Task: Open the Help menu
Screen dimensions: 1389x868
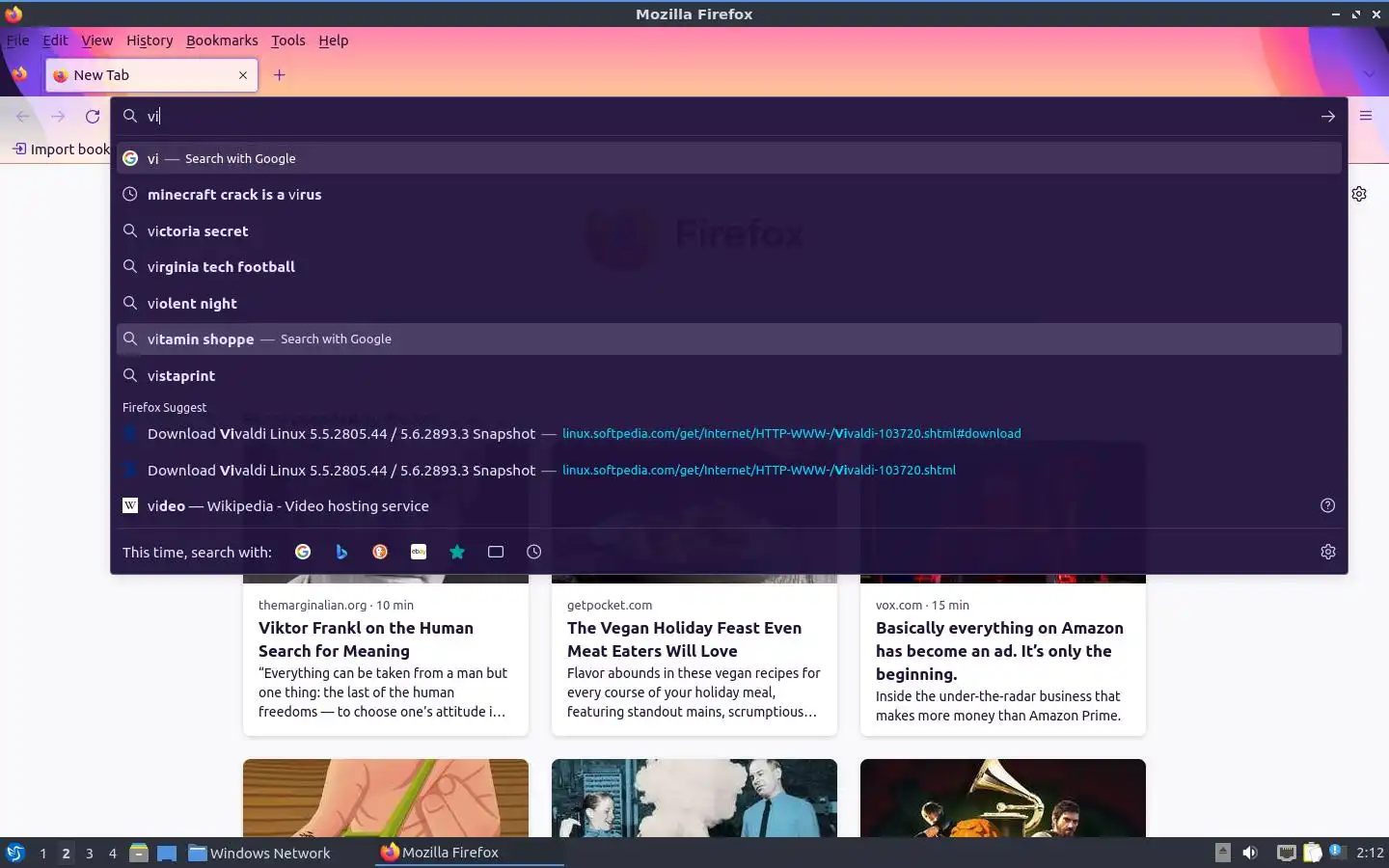Action: (334, 41)
